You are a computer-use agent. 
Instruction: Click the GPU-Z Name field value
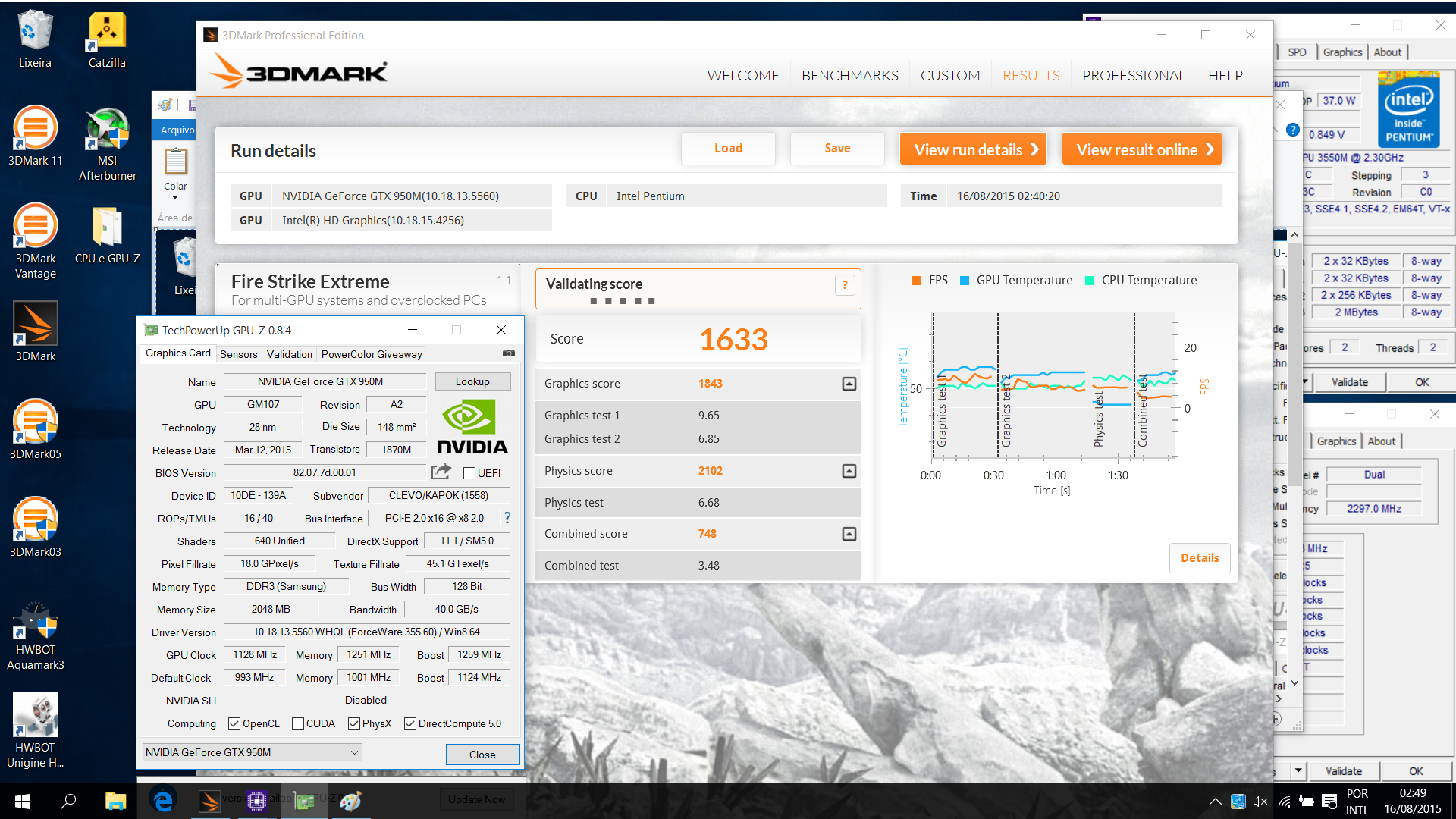point(325,381)
